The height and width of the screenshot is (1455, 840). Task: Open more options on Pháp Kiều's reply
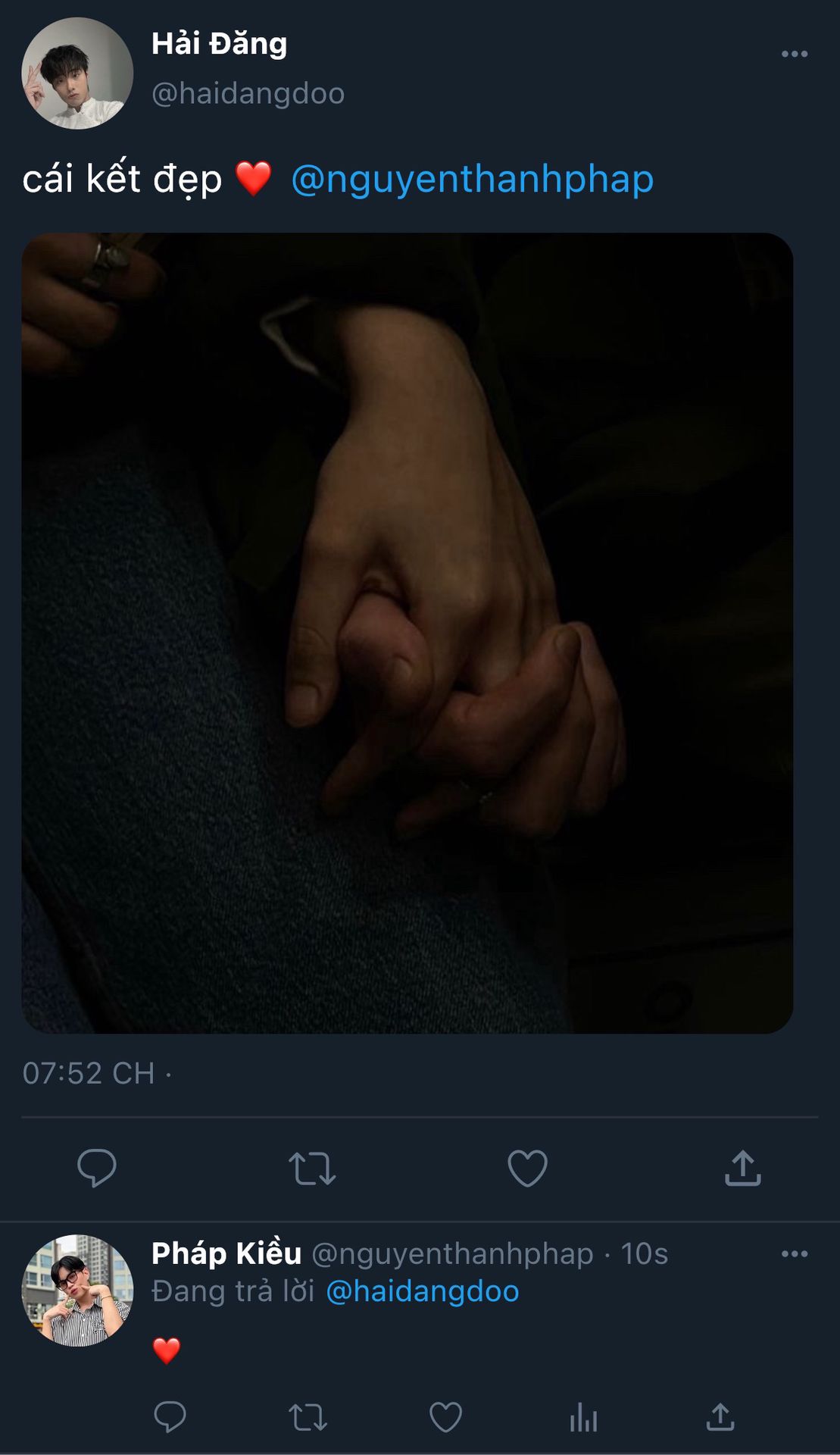794,1253
